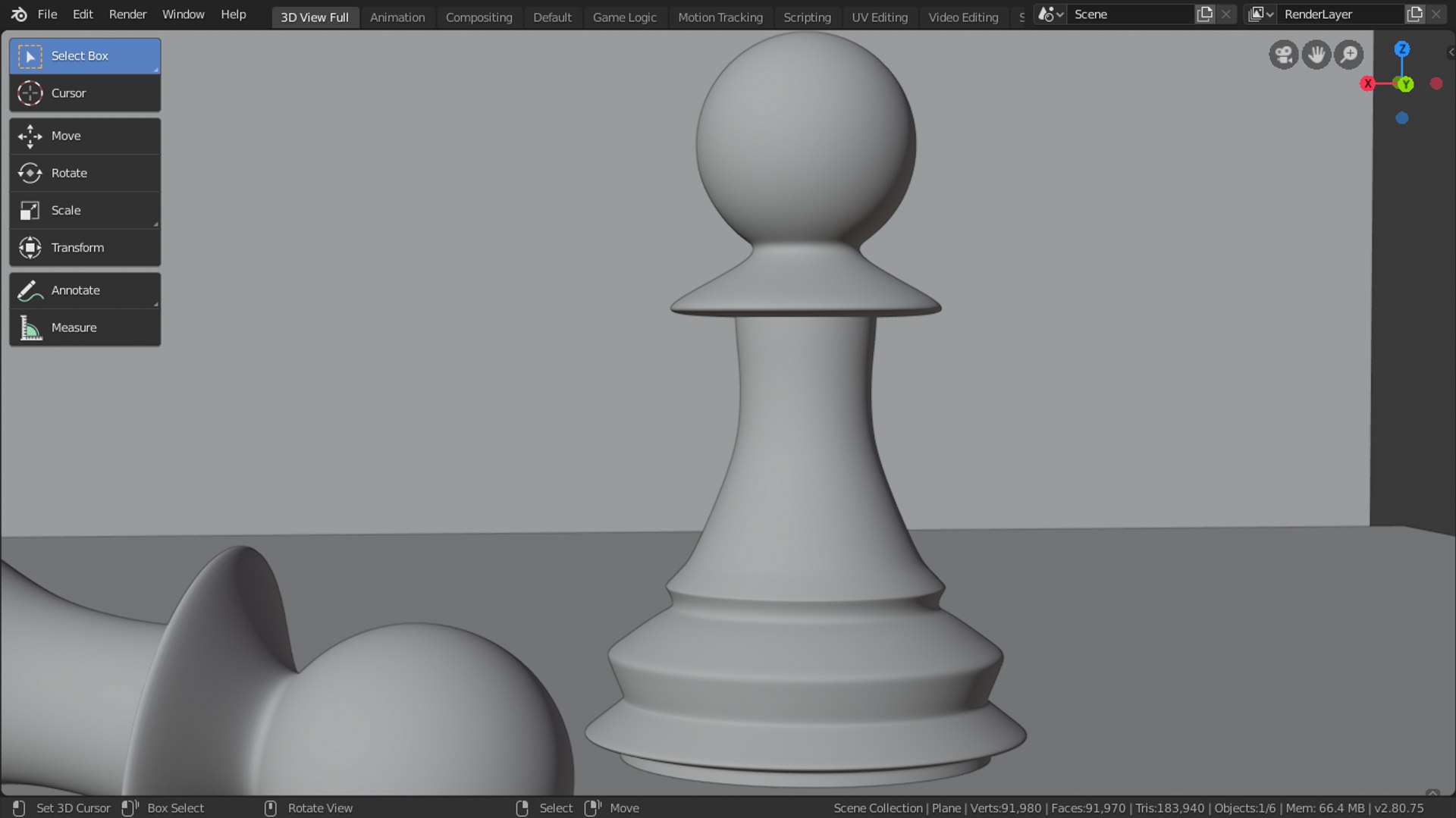Click the zoom view magnifier icon

pos(1349,55)
